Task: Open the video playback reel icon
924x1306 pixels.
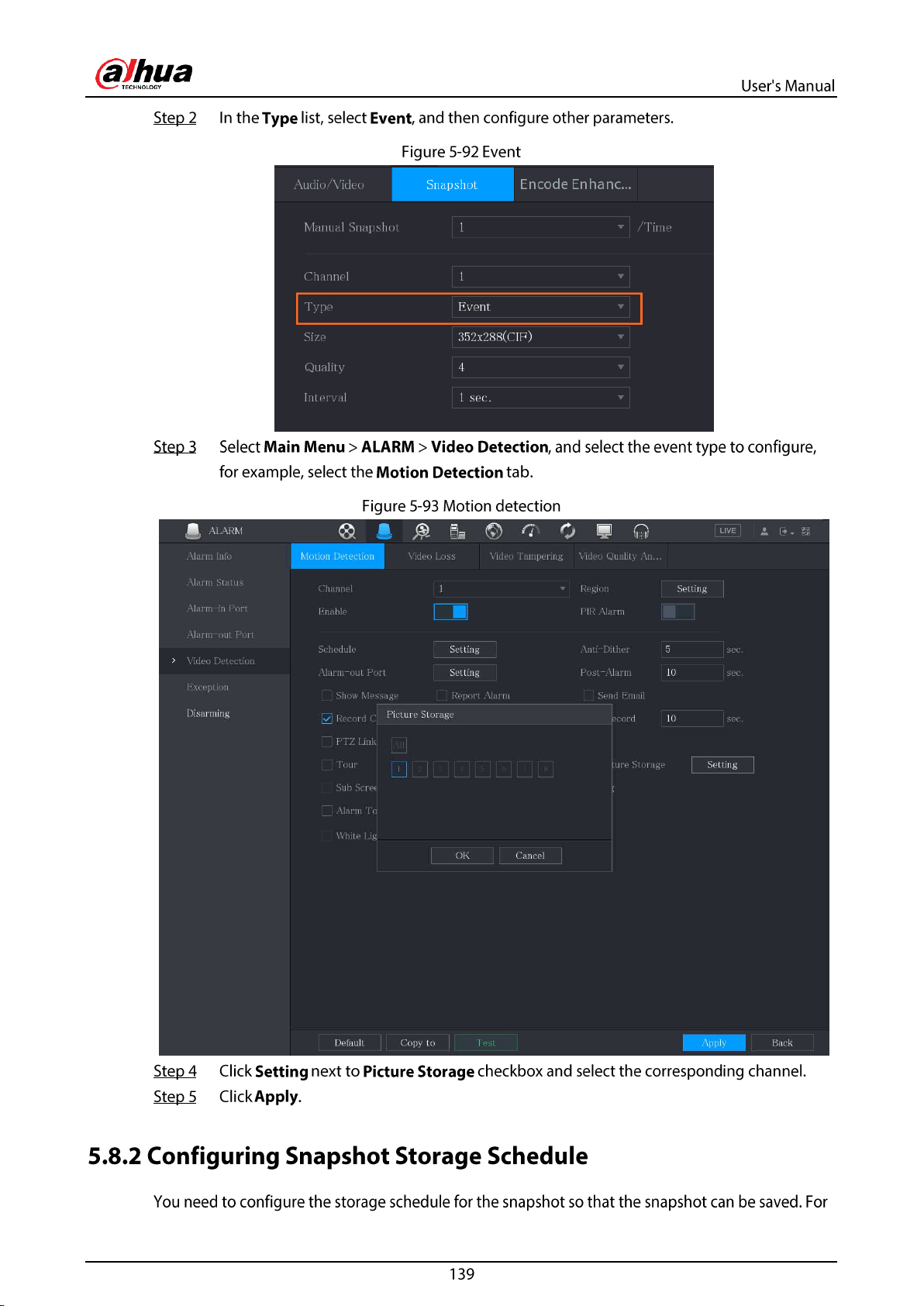Action: (x=347, y=531)
